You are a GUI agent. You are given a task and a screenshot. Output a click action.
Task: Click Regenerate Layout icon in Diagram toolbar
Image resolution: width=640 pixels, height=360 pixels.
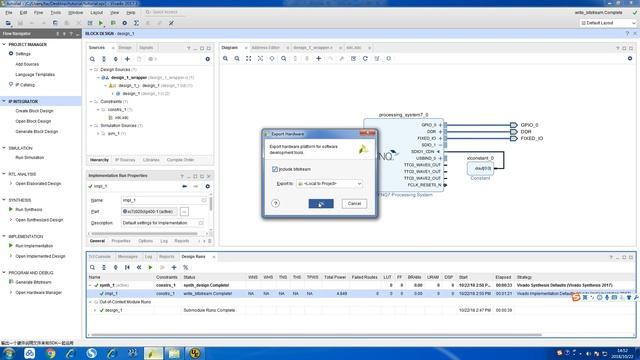coord(365,59)
